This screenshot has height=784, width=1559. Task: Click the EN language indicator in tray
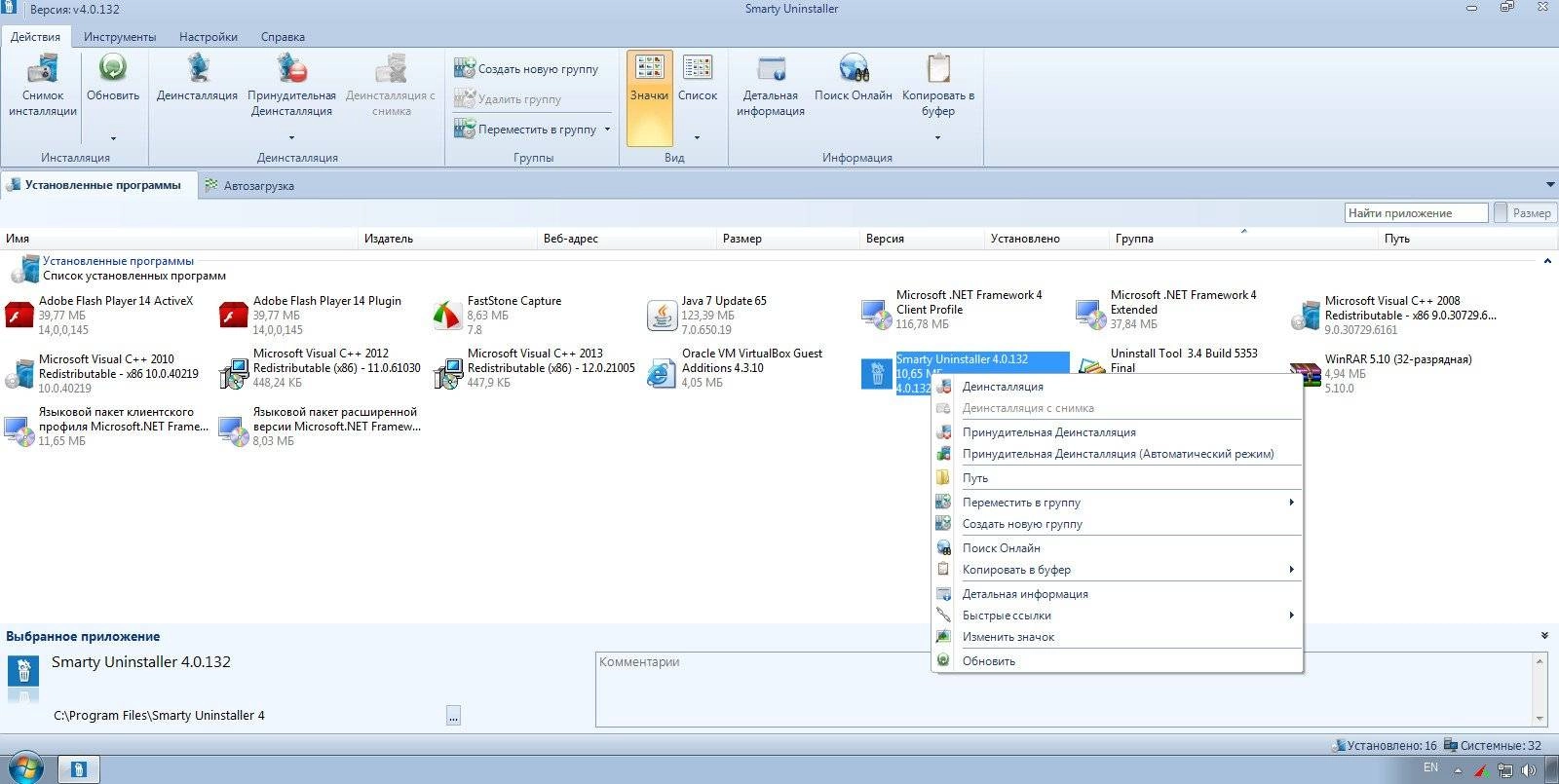coord(1430,767)
